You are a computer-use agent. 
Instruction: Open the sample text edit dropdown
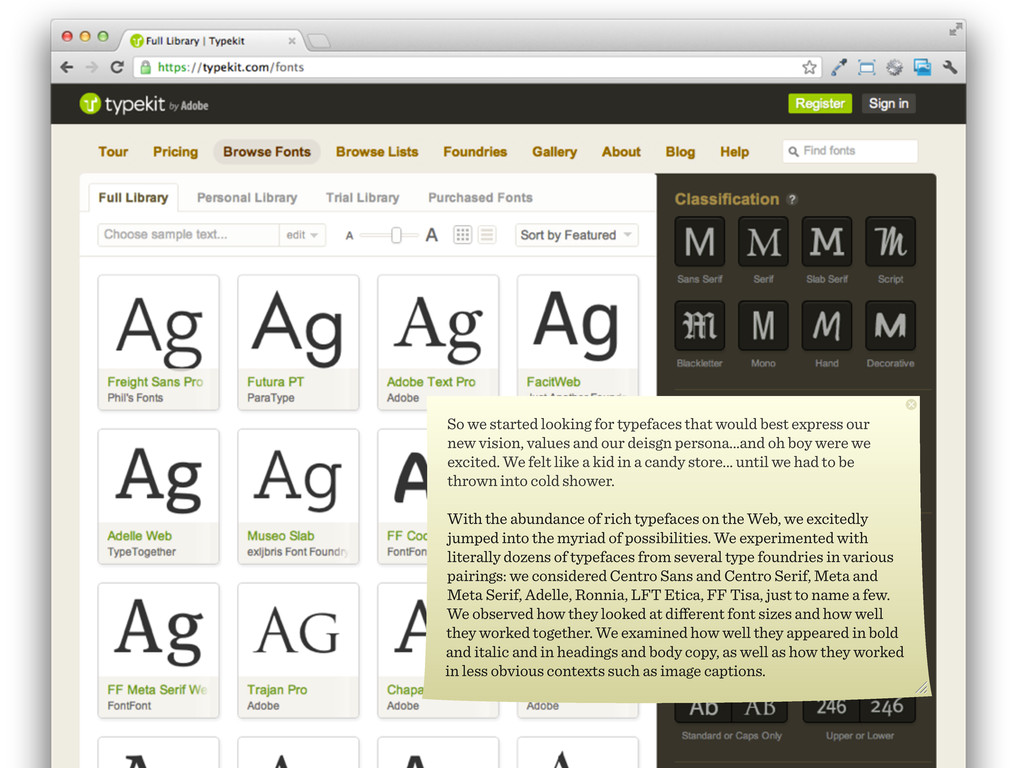[302, 235]
